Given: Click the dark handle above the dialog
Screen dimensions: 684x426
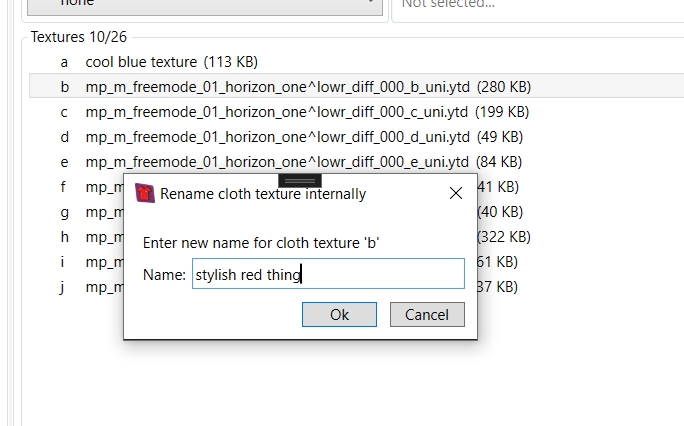Looking at the screenshot, I should (x=300, y=181).
